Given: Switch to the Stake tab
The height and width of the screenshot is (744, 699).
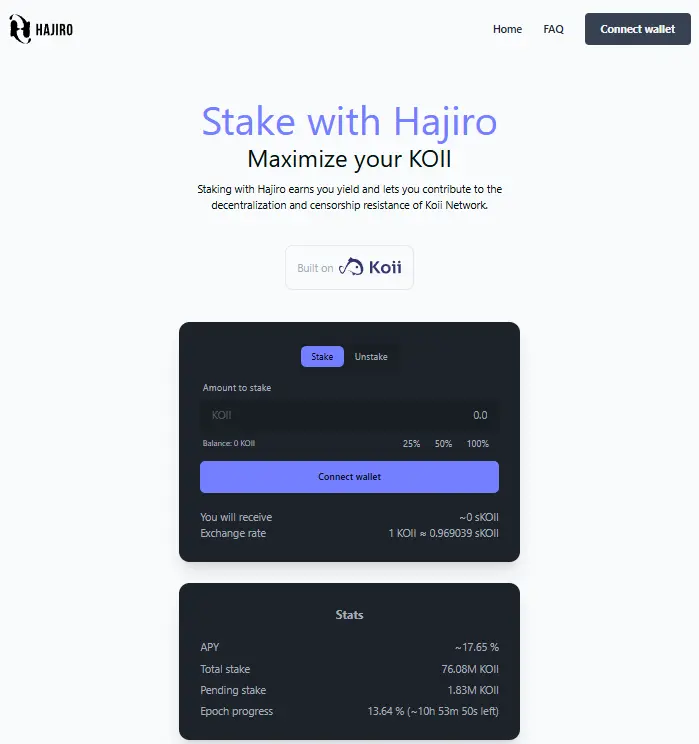Looking at the screenshot, I should [322, 356].
